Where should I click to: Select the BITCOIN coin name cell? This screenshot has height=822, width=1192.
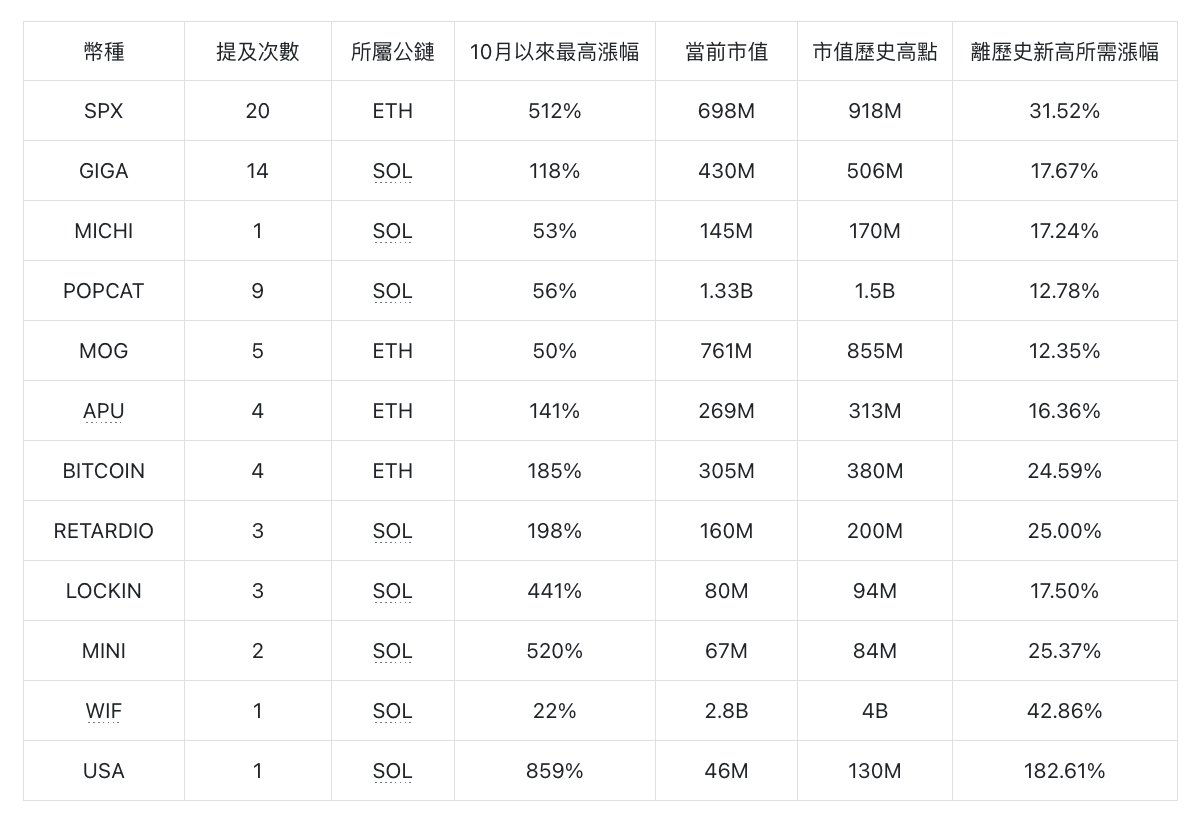click(104, 471)
